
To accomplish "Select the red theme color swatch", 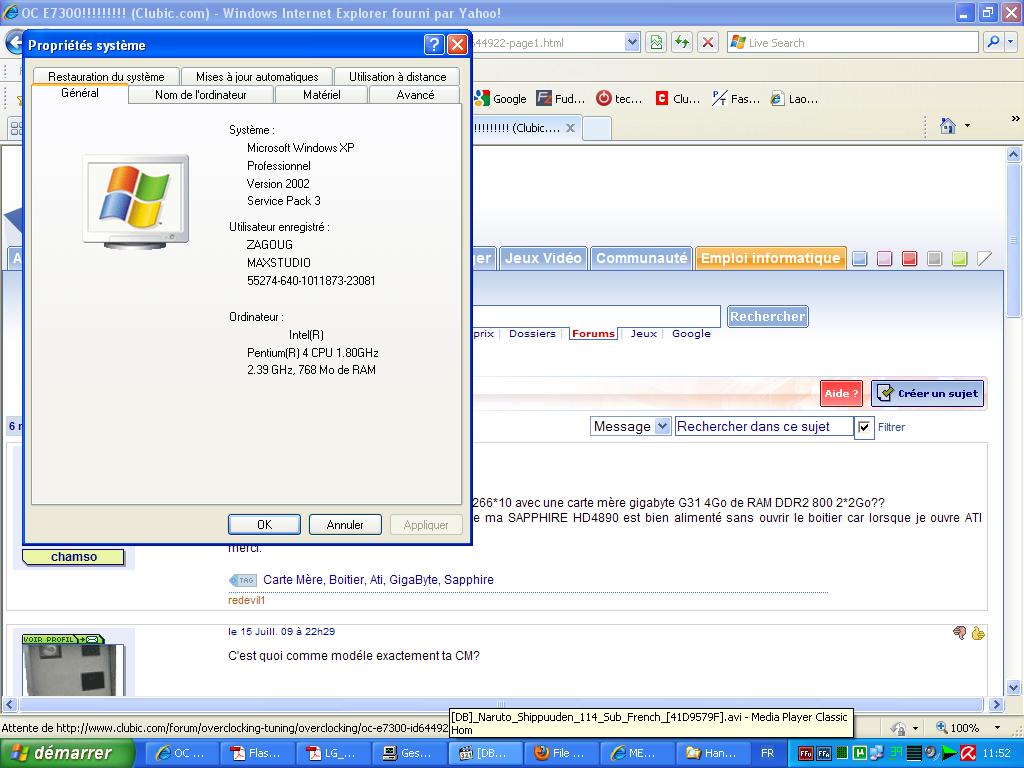I will 909,259.
